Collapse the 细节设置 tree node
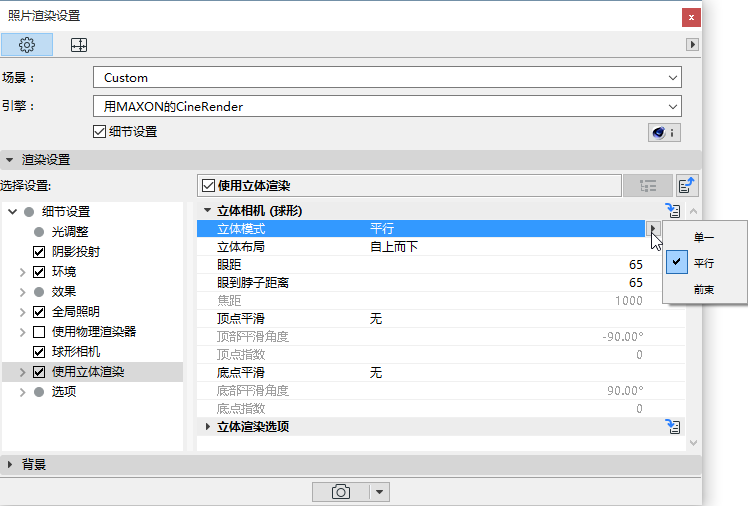 pos(13,211)
